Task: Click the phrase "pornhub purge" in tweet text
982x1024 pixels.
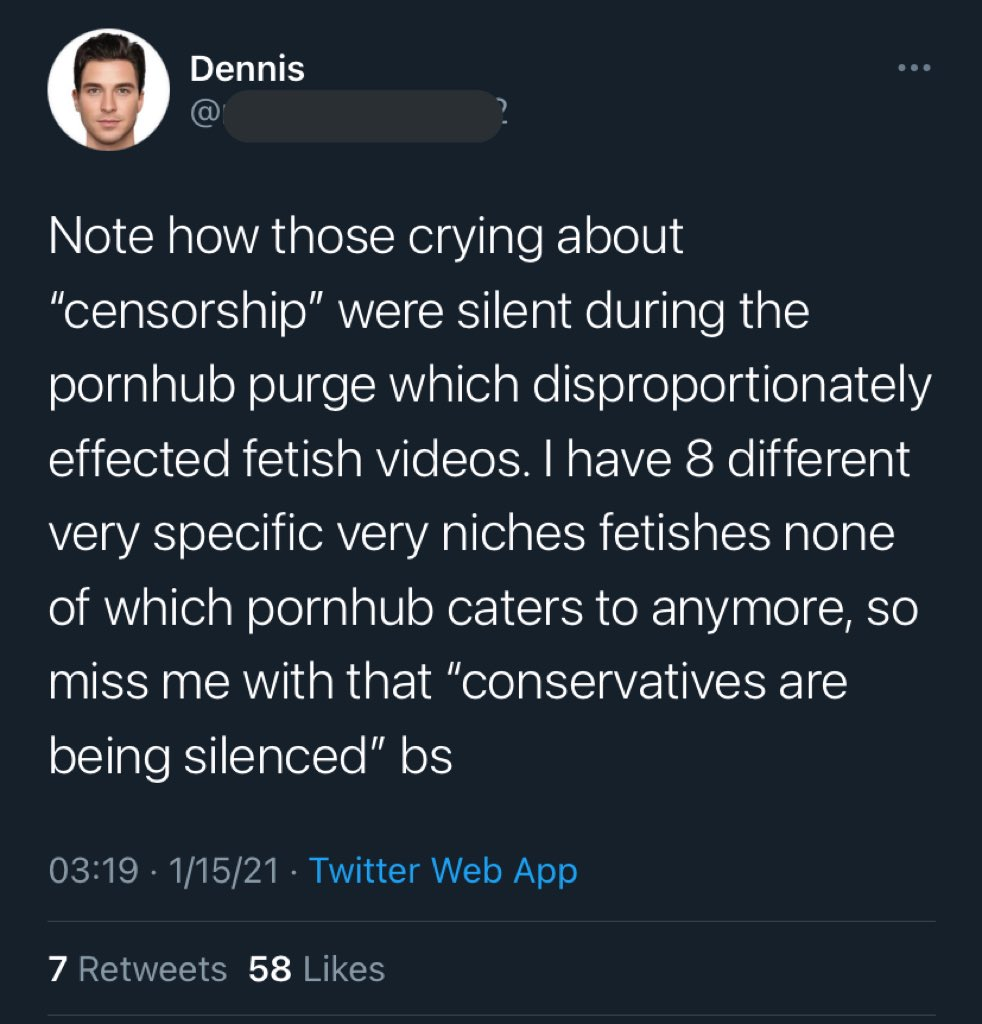Action: pyautogui.click(x=212, y=387)
